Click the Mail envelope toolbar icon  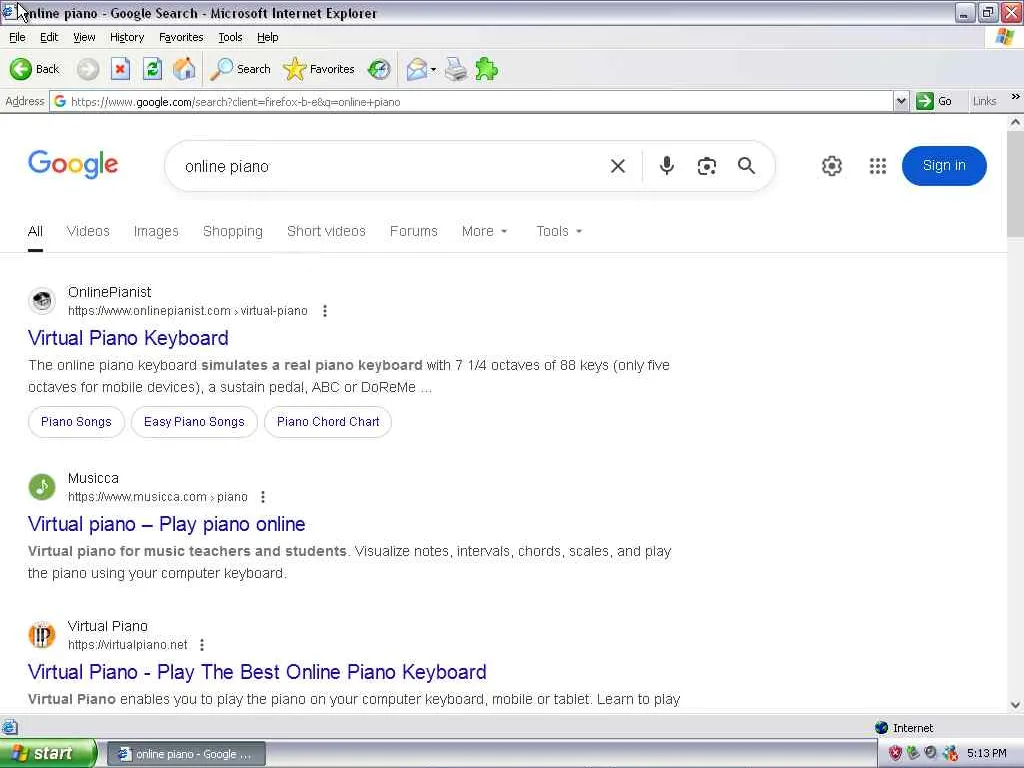416,69
